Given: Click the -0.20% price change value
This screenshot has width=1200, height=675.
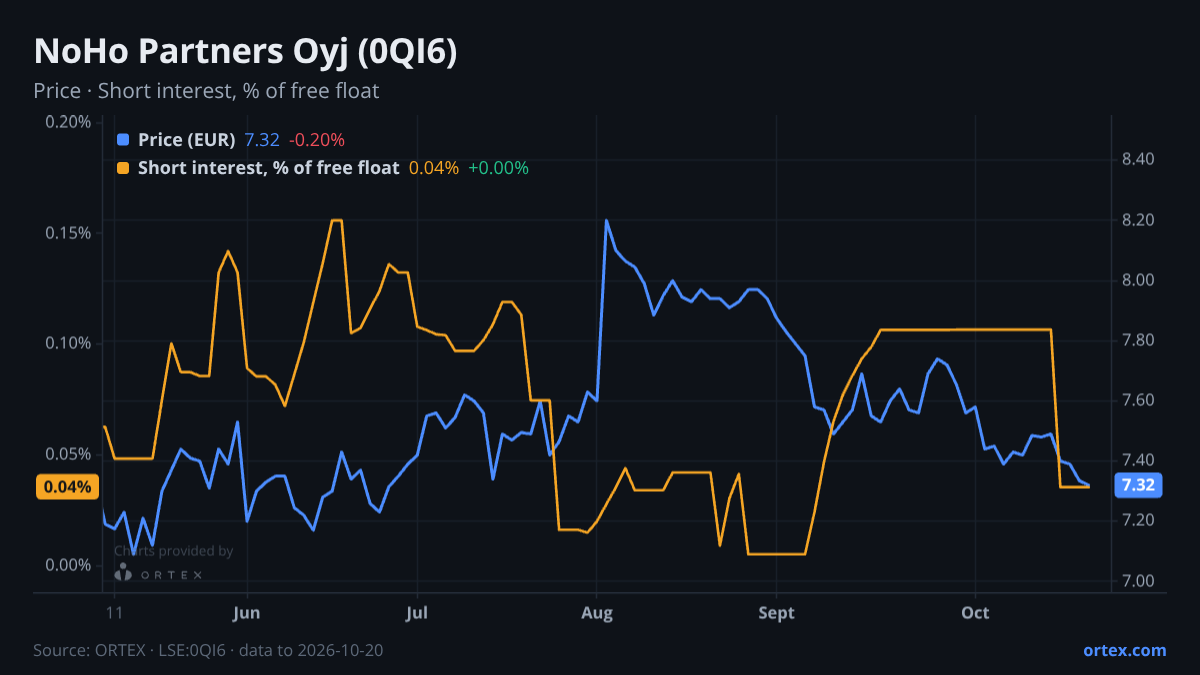Looking at the screenshot, I should (317, 140).
